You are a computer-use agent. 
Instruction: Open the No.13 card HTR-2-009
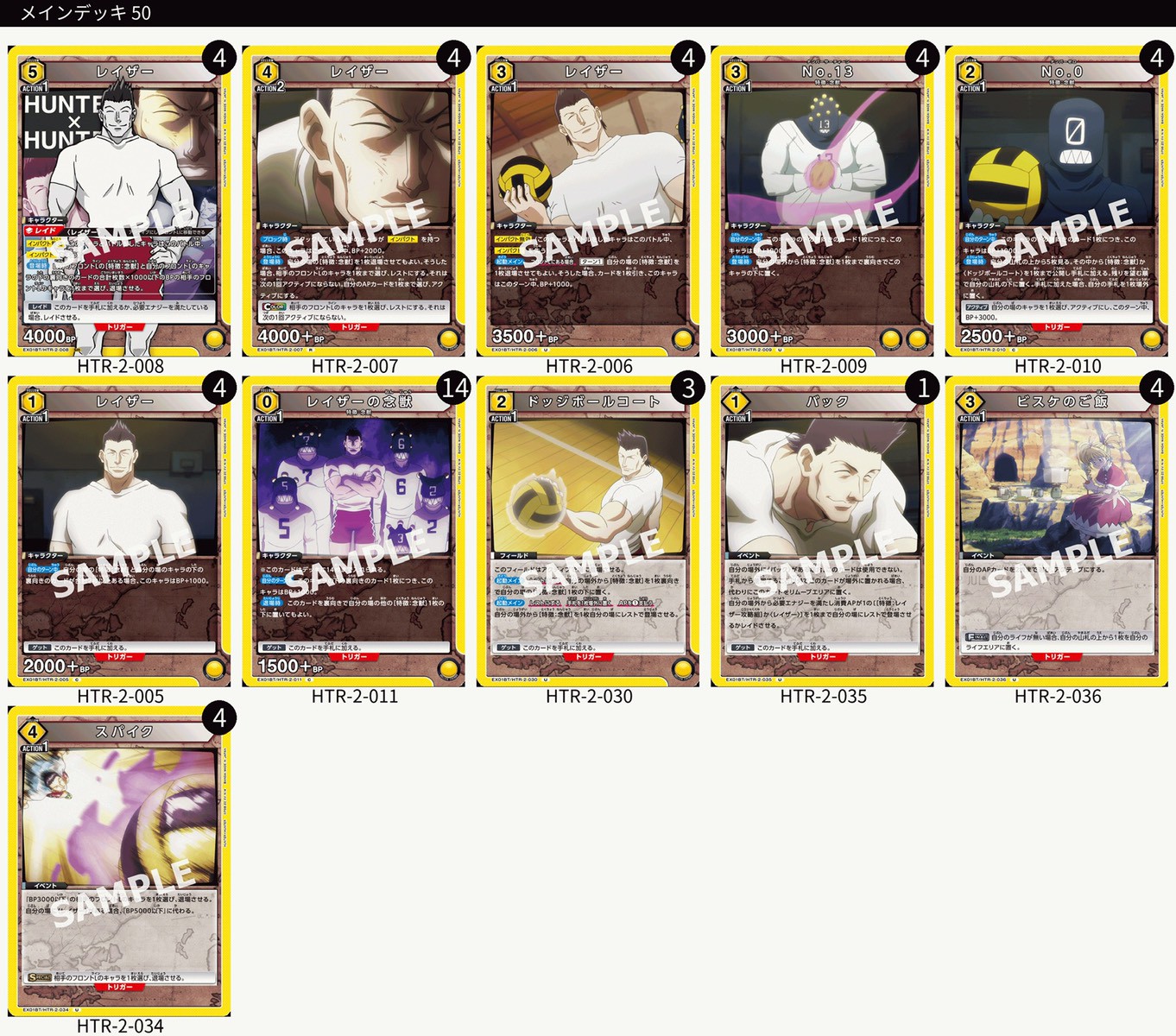pyautogui.click(x=823, y=201)
